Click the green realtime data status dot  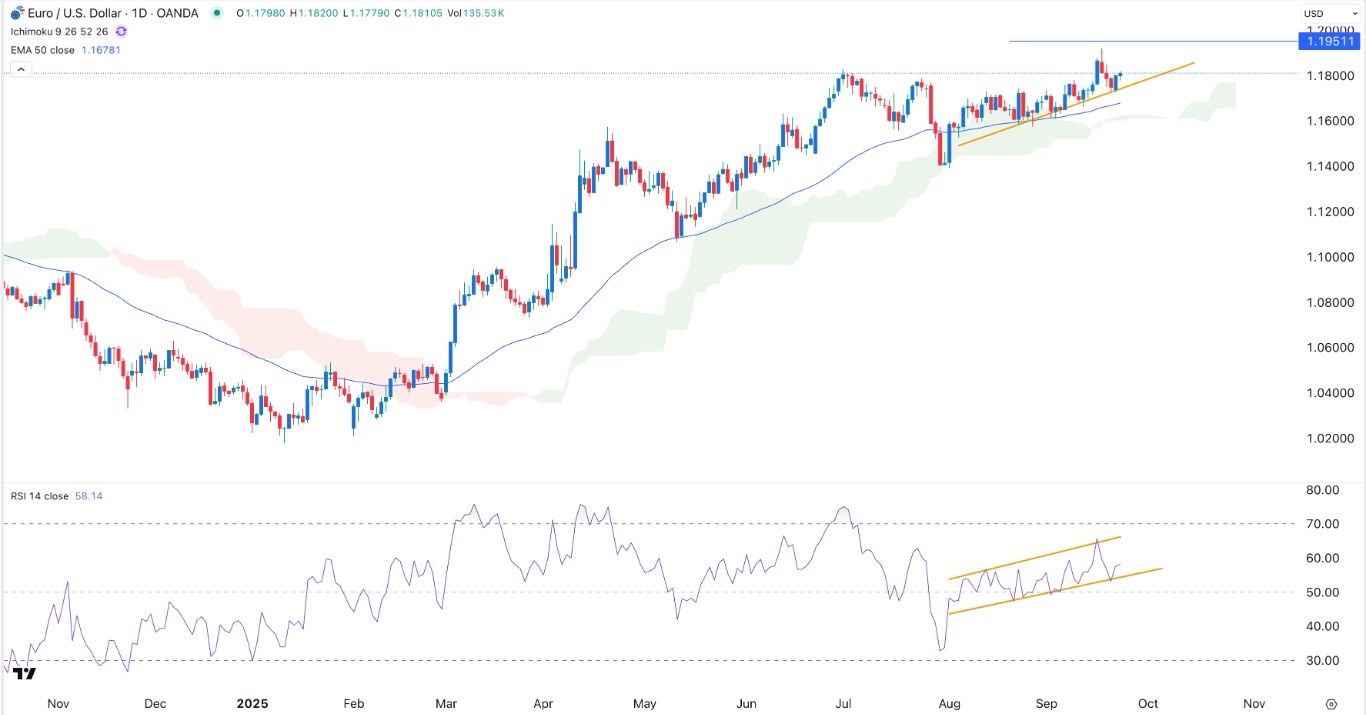[x=217, y=12]
